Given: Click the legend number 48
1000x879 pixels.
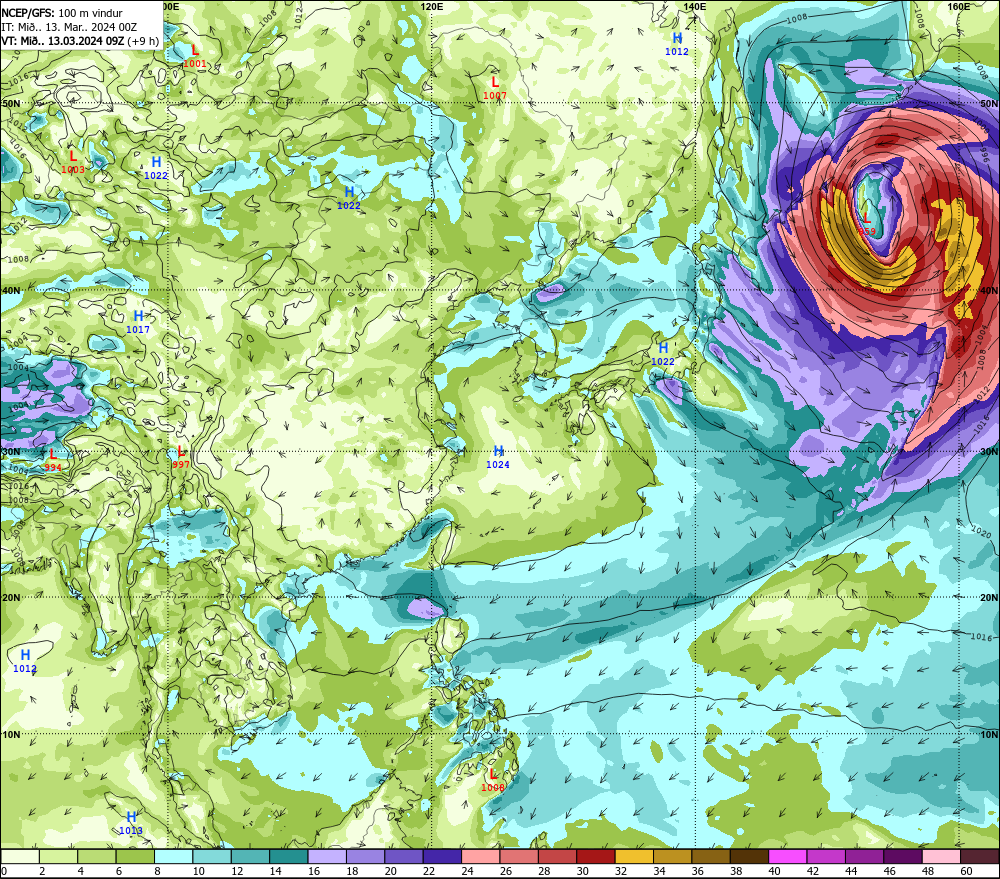Looking at the screenshot, I should (x=928, y=871).
